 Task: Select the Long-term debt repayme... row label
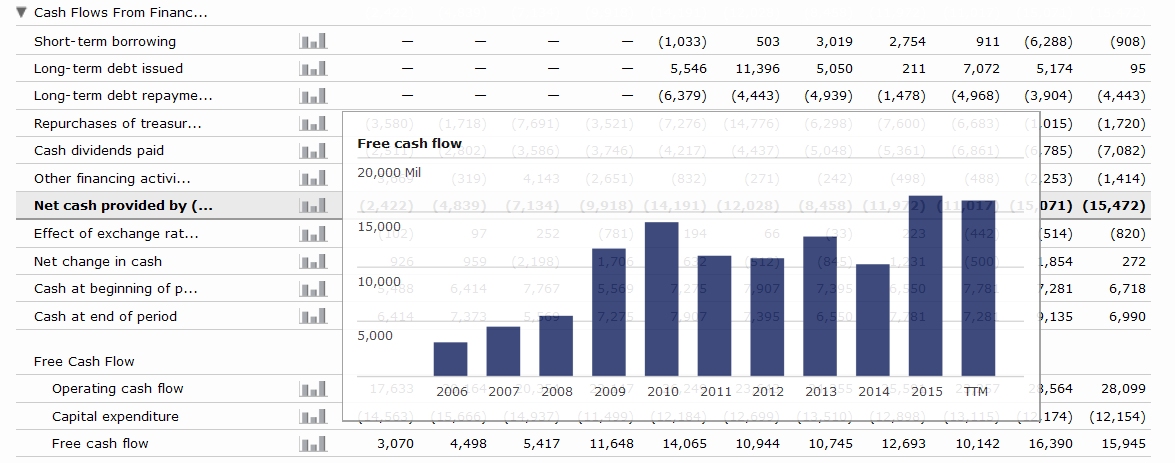click(x=123, y=96)
